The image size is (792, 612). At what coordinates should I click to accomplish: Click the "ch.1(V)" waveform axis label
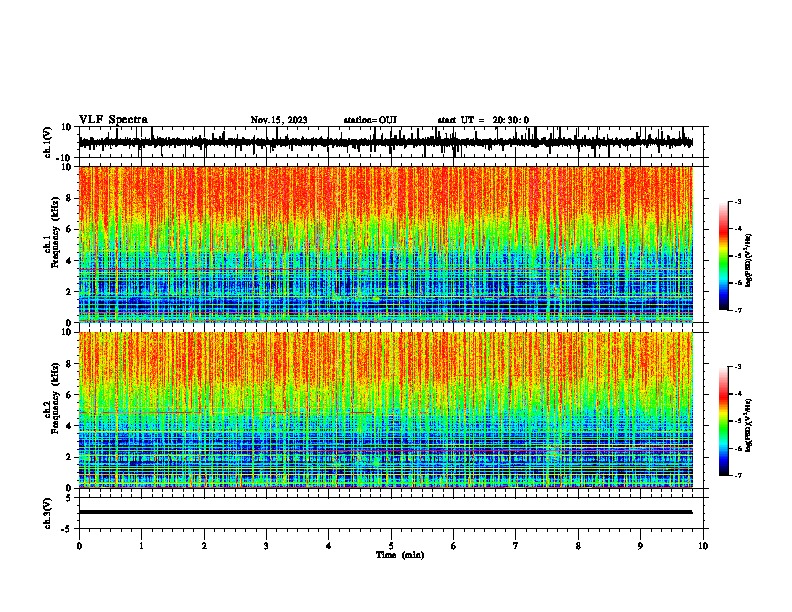click(48, 142)
